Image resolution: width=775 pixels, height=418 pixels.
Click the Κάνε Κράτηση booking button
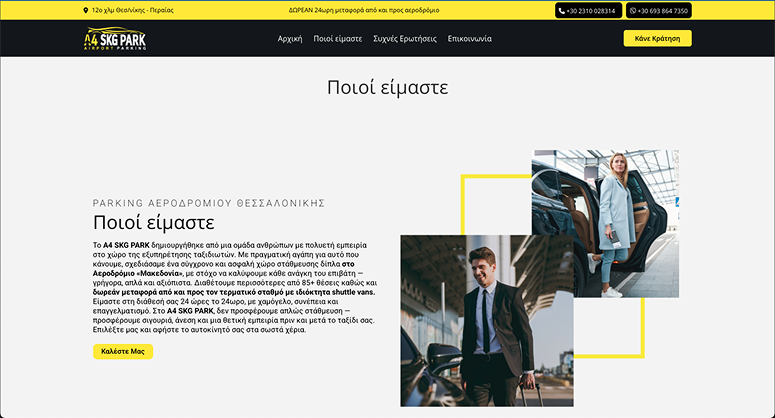(x=657, y=39)
